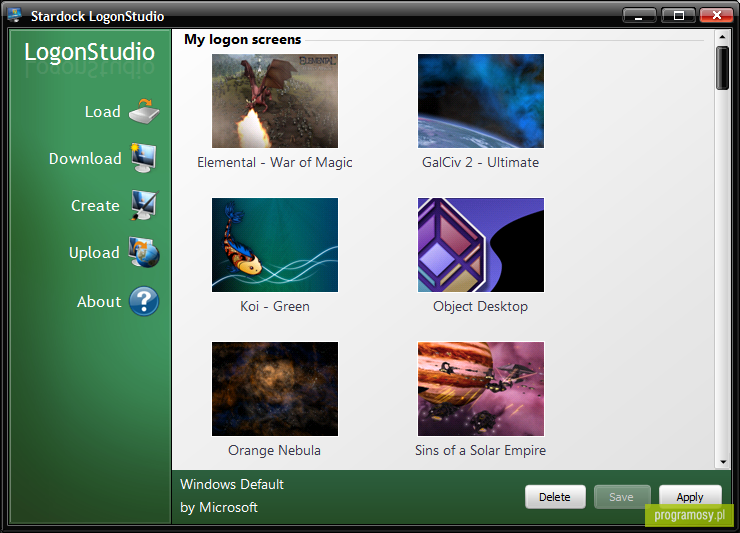Pick the Koi Green logon thumbnail
This screenshot has width=740, height=533.
click(x=275, y=245)
